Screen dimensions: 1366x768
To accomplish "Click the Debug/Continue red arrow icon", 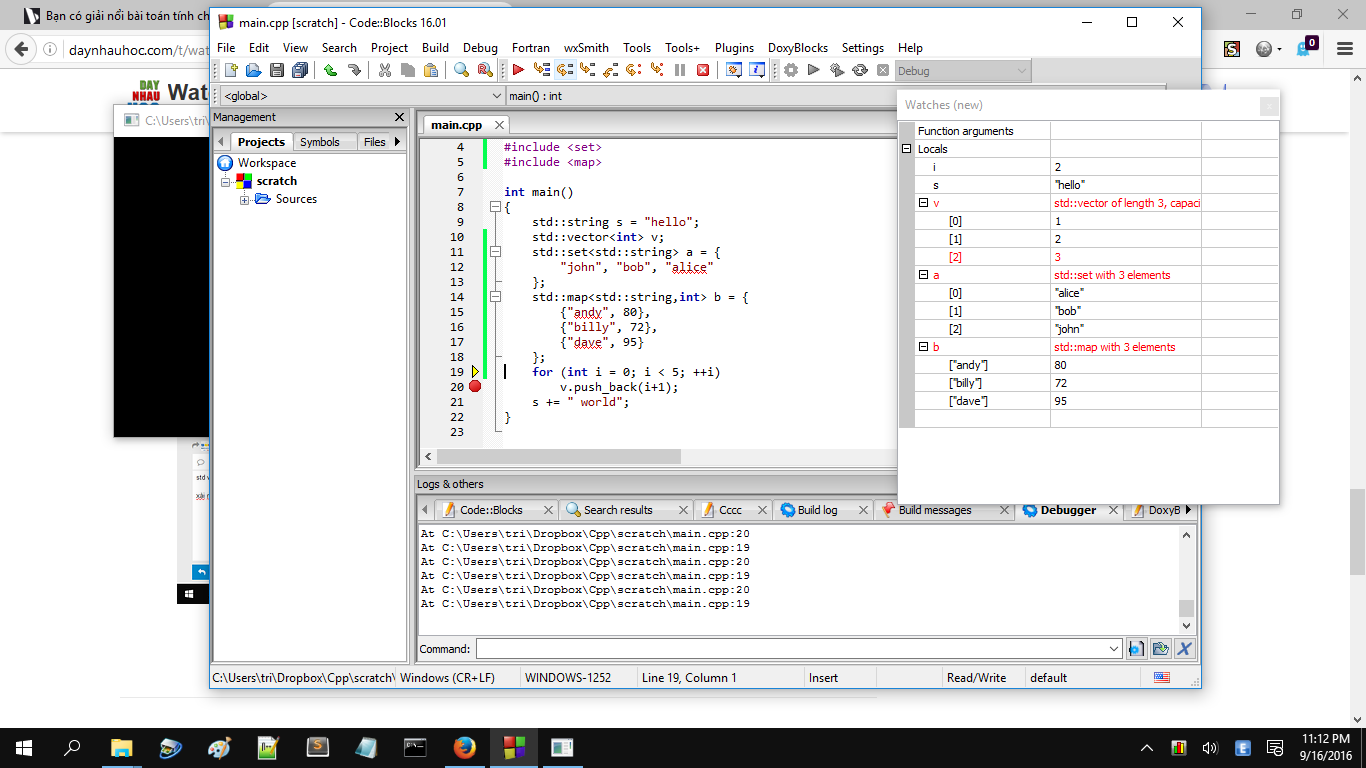I will pyautogui.click(x=518, y=70).
